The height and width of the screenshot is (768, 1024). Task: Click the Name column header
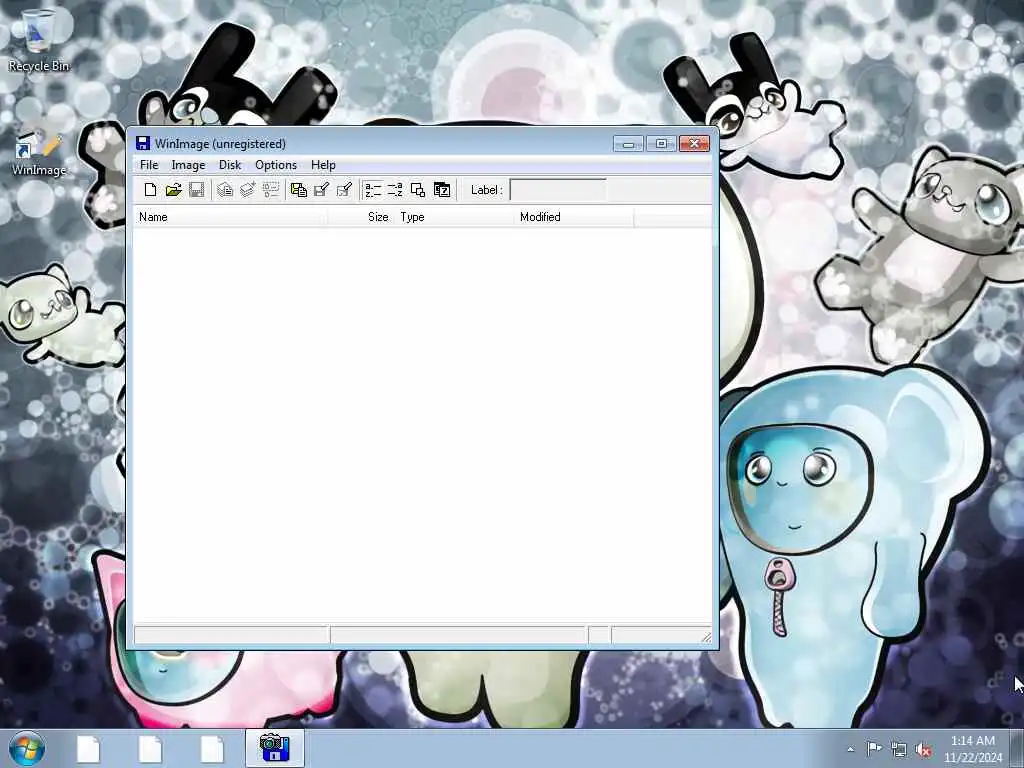pos(230,217)
